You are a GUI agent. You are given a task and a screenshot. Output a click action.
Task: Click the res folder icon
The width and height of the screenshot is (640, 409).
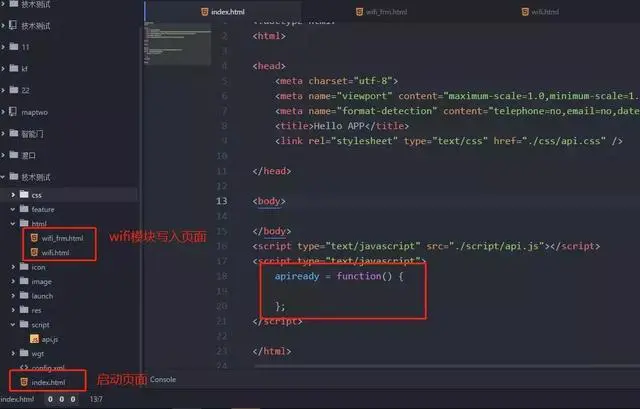[24, 309]
